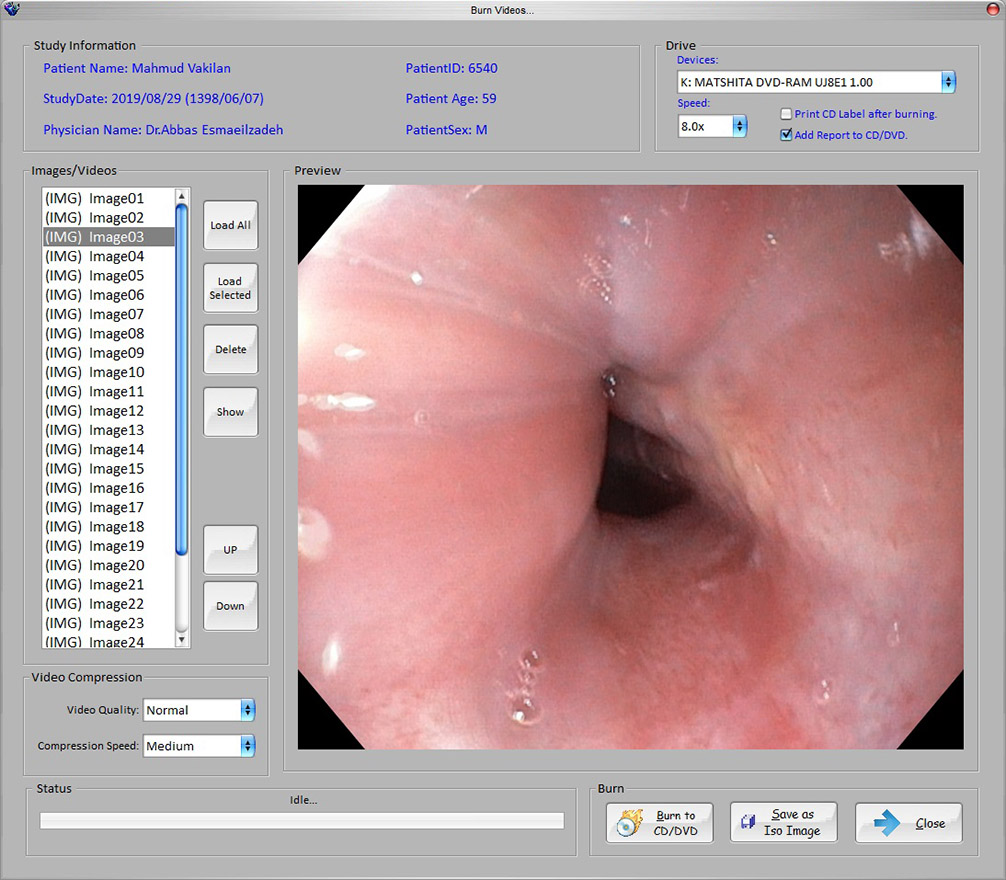Click Patient Name: Mahmud Vakilan text

pyautogui.click(x=137, y=68)
